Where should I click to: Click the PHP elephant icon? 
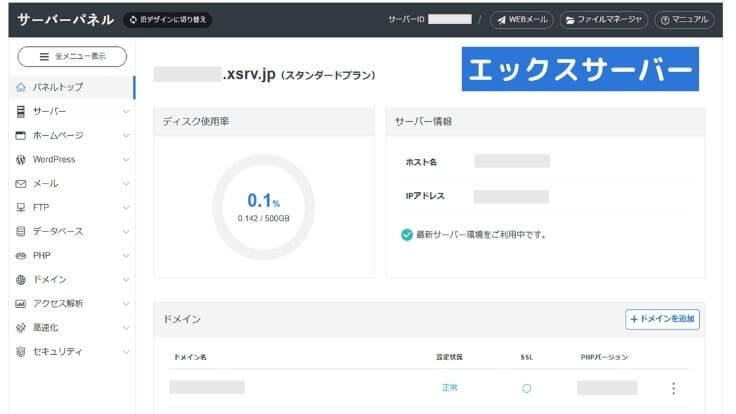pyautogui.click(x=21, y=256)
